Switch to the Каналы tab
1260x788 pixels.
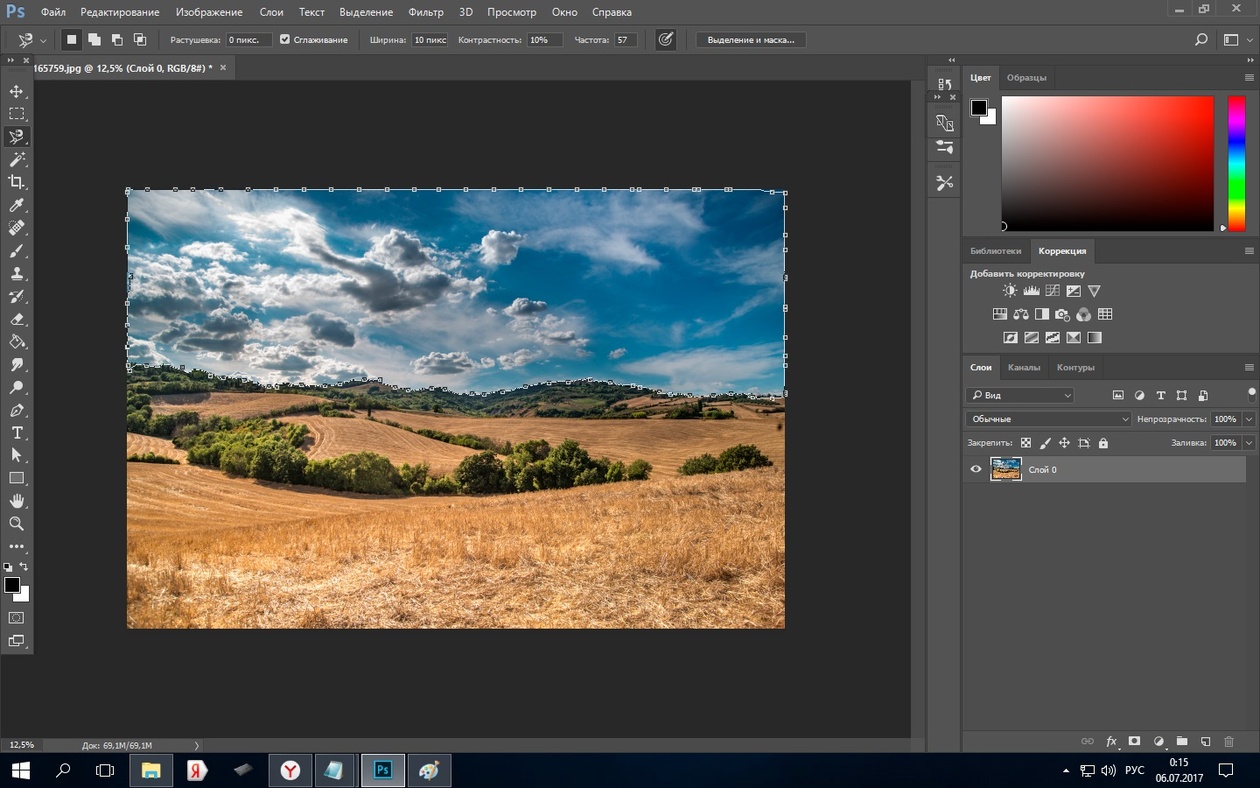click(x=1023, y=367)
